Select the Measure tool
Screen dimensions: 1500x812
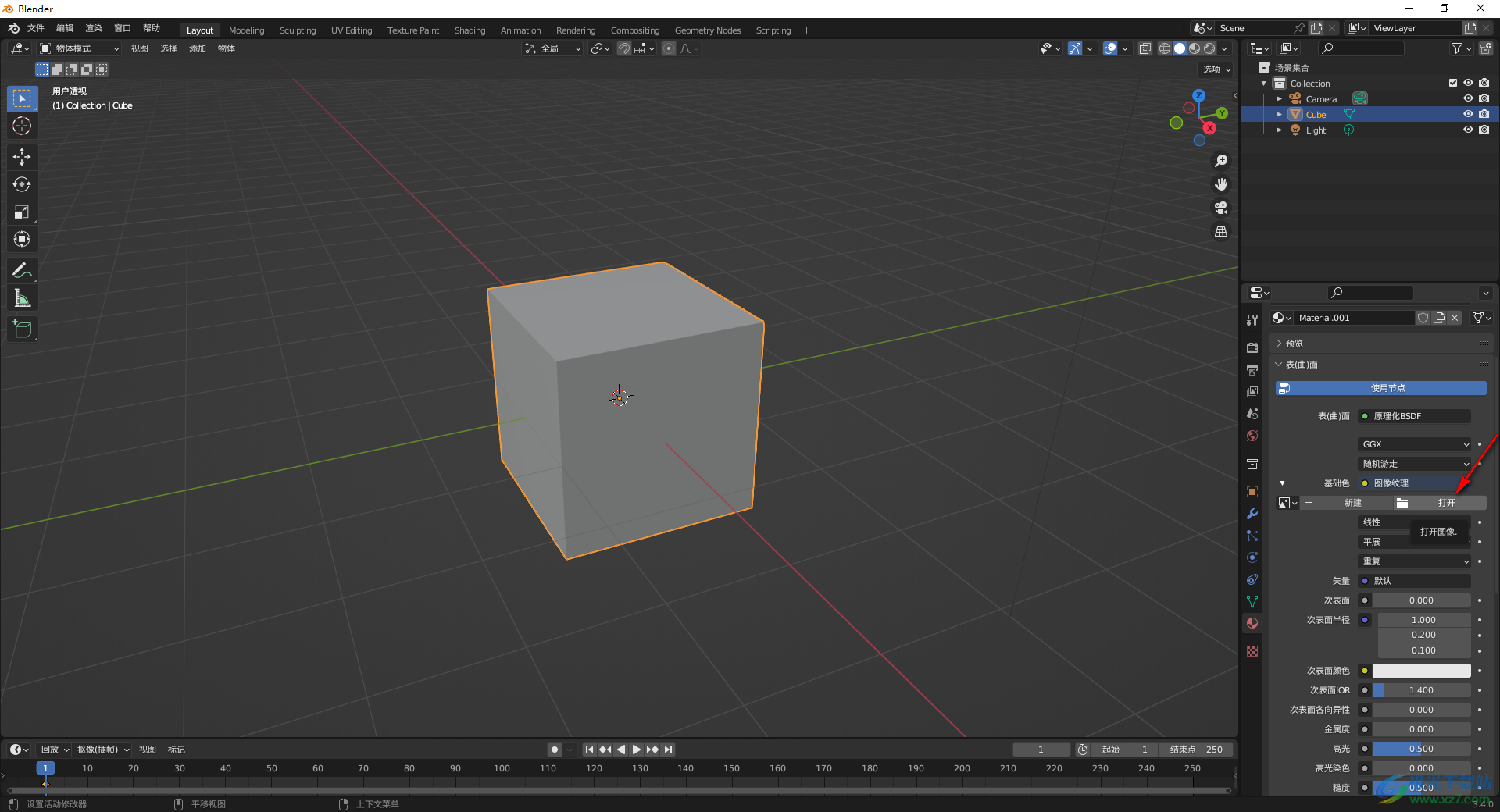pyautogui.click(x=22, y=298)
